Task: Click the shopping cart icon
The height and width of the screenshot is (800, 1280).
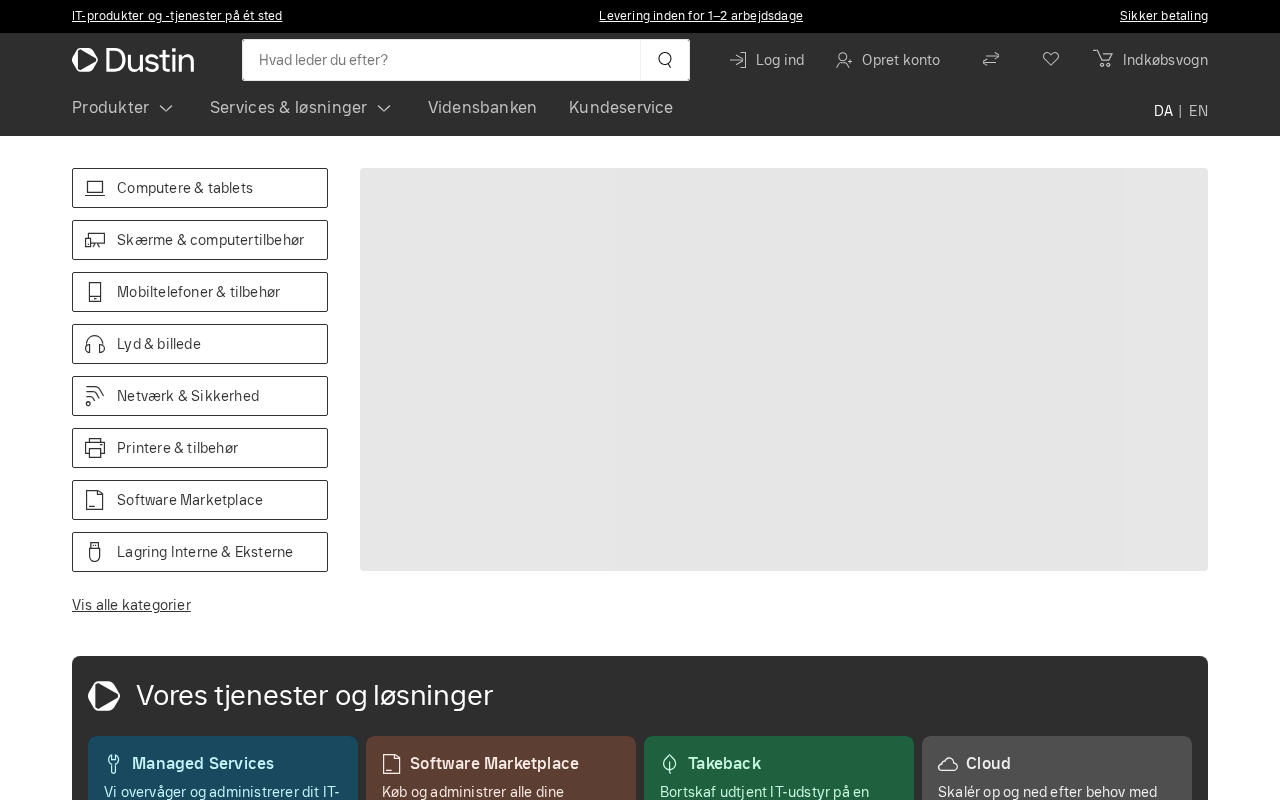Action: (1103, 59)
